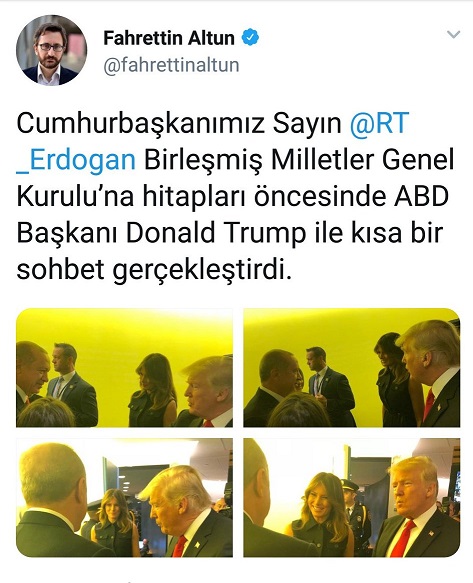Viewport: 473px width, 583px height.
Task: Open the Fahrettin Altun display name
Action: tap(169, 38)
